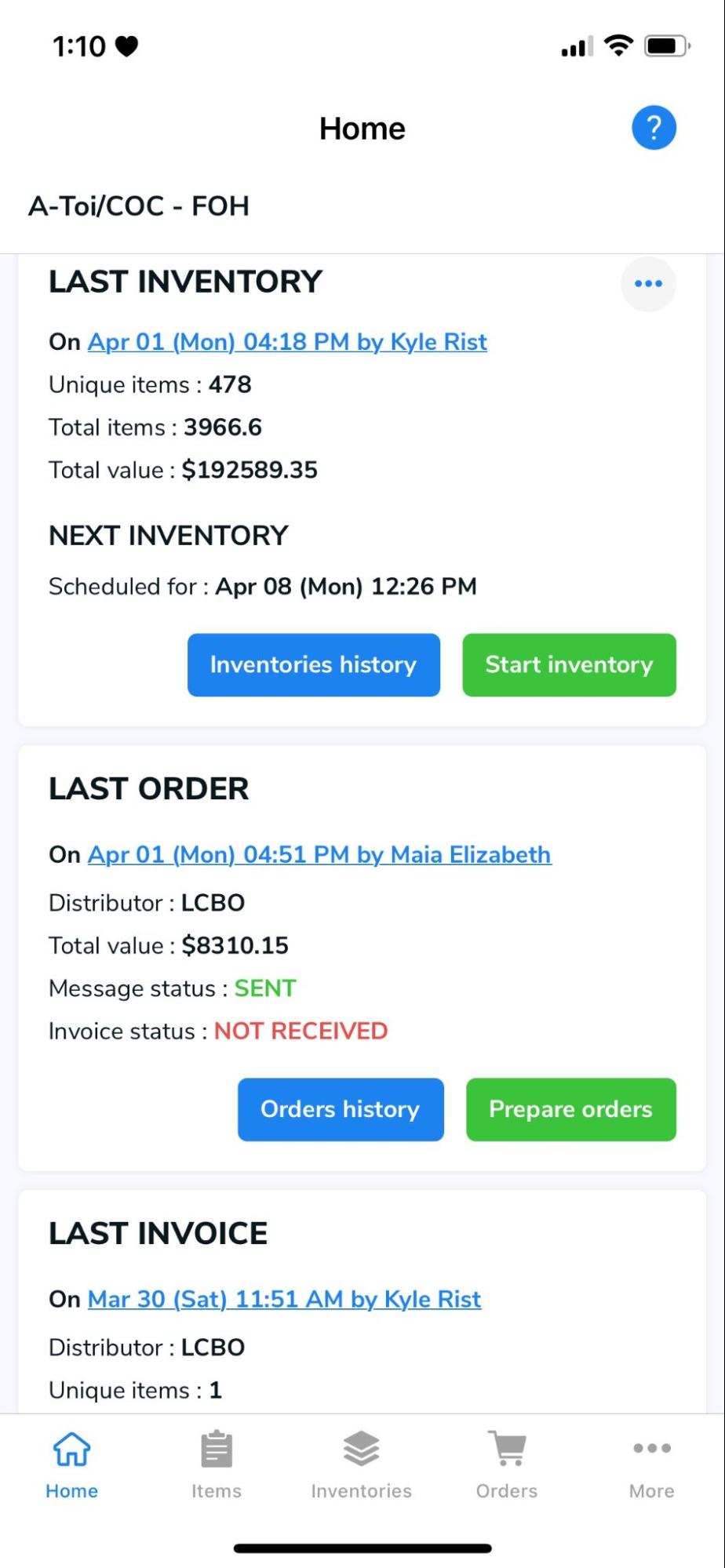
Task: Open the last order by Maia Elizabeth
Action: (319, 854)
